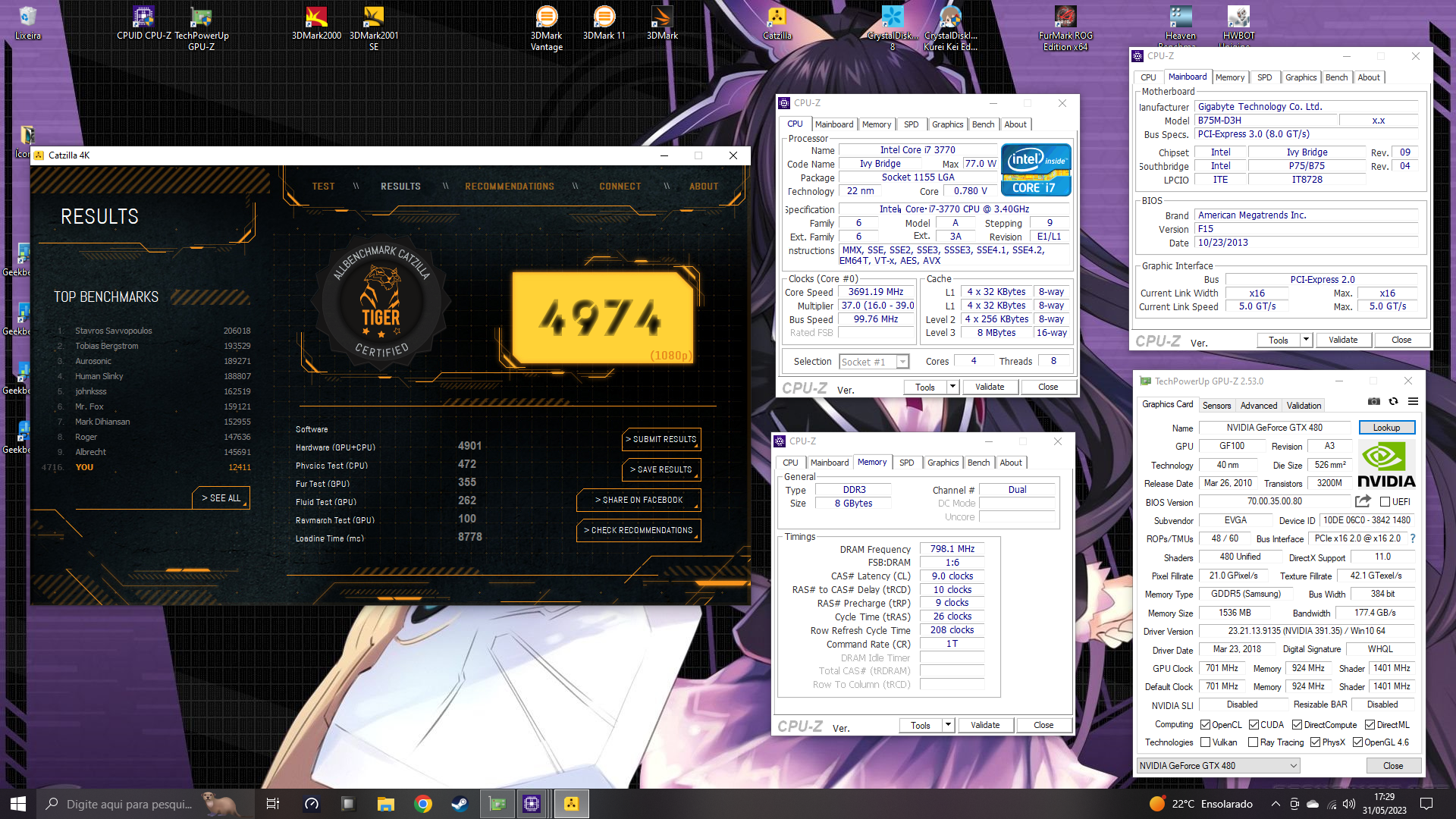Open the GPU selection dropdown in GPU-Z

point(1218,766)
